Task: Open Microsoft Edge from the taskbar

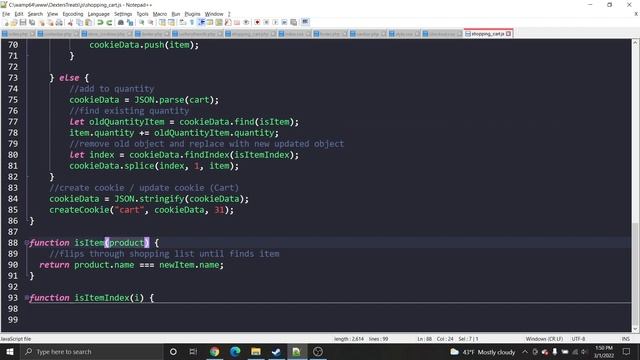Action: (235, 352)
